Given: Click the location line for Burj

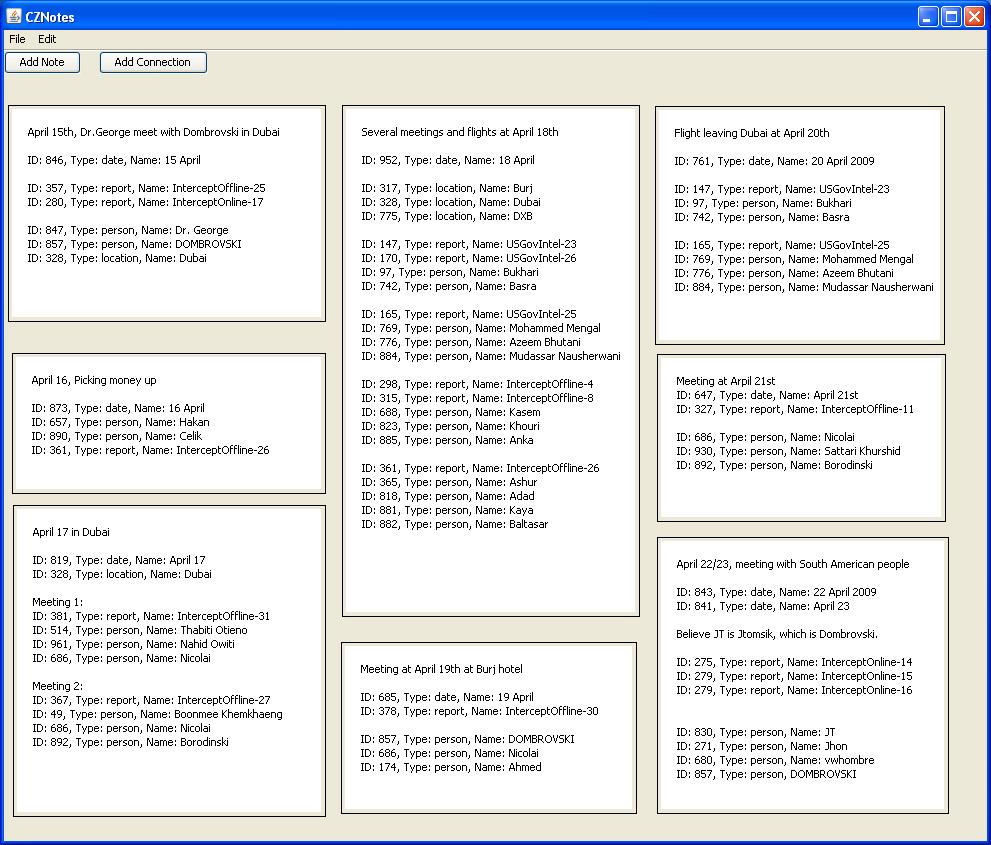Looking at the screenshot, I should tap(447, 188).
